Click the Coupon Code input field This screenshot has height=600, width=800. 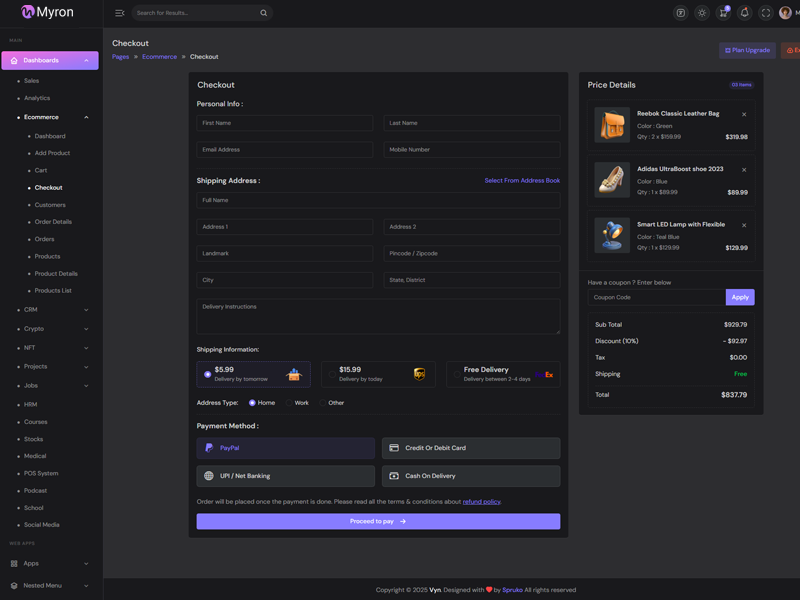point(656,297)
